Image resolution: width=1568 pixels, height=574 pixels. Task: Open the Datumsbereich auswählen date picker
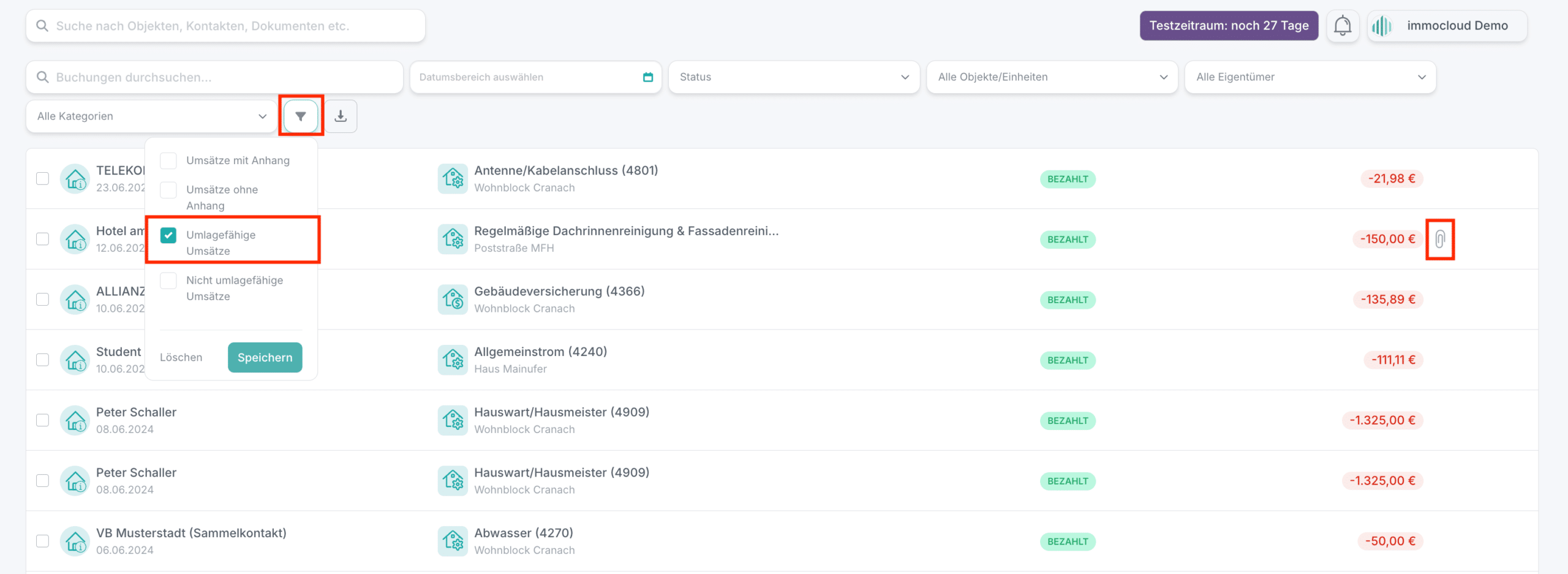tap(536, 77)
